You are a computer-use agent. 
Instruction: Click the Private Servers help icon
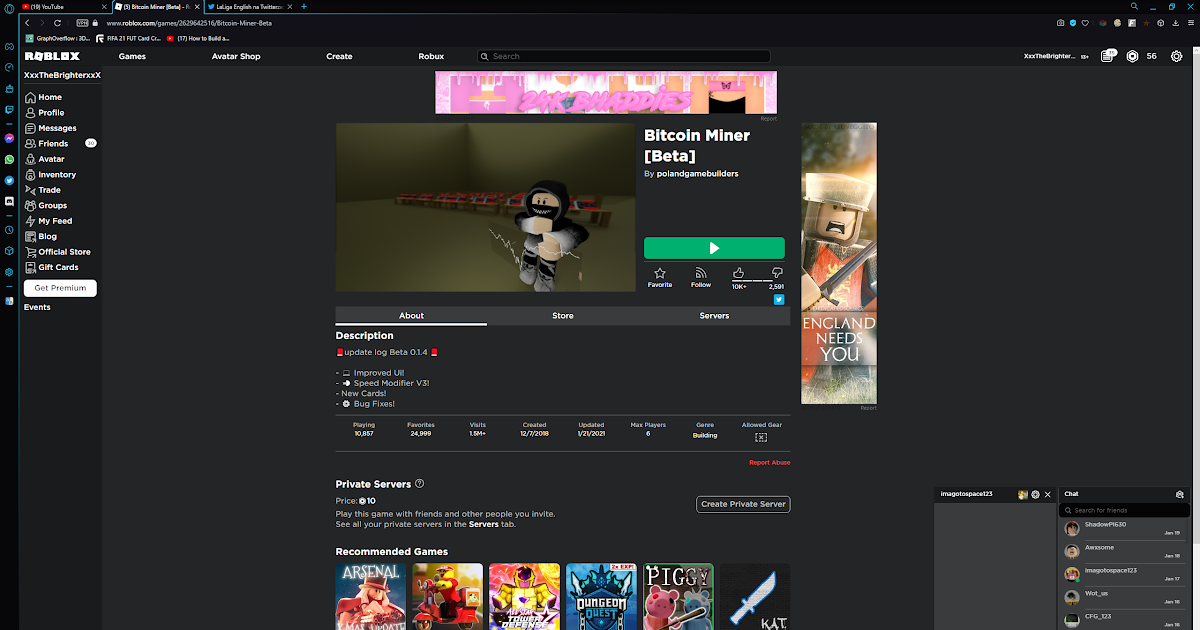click(x=420, y=484)
